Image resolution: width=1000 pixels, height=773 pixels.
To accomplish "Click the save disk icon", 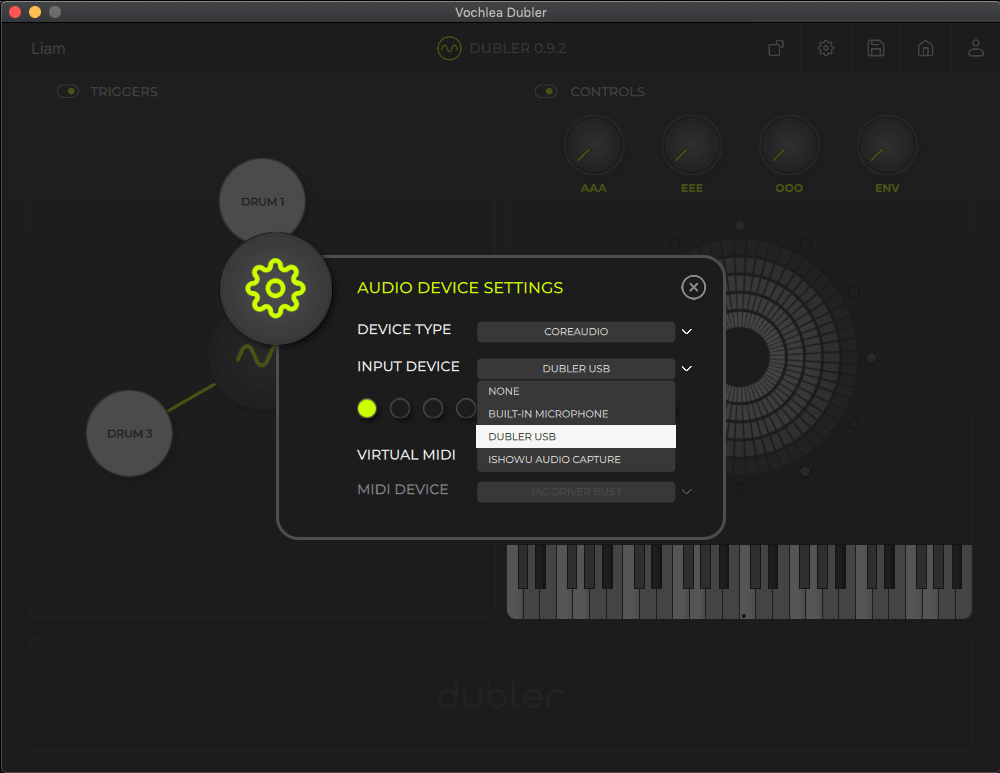I will tap(876, 48).
